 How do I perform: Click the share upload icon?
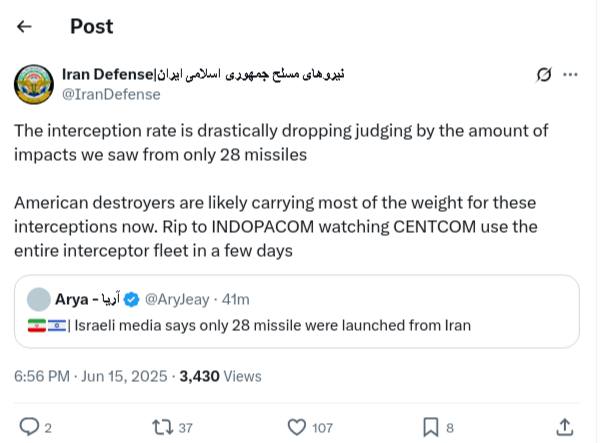pyautogui.click(x=565, y=427)
